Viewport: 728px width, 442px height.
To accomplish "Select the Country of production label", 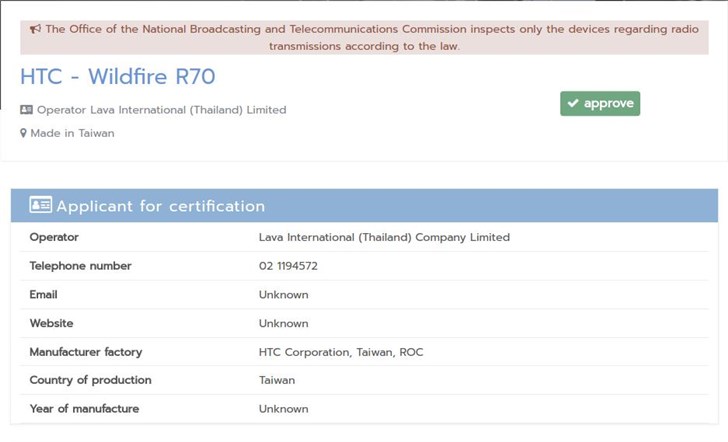I will coord(91,380).
